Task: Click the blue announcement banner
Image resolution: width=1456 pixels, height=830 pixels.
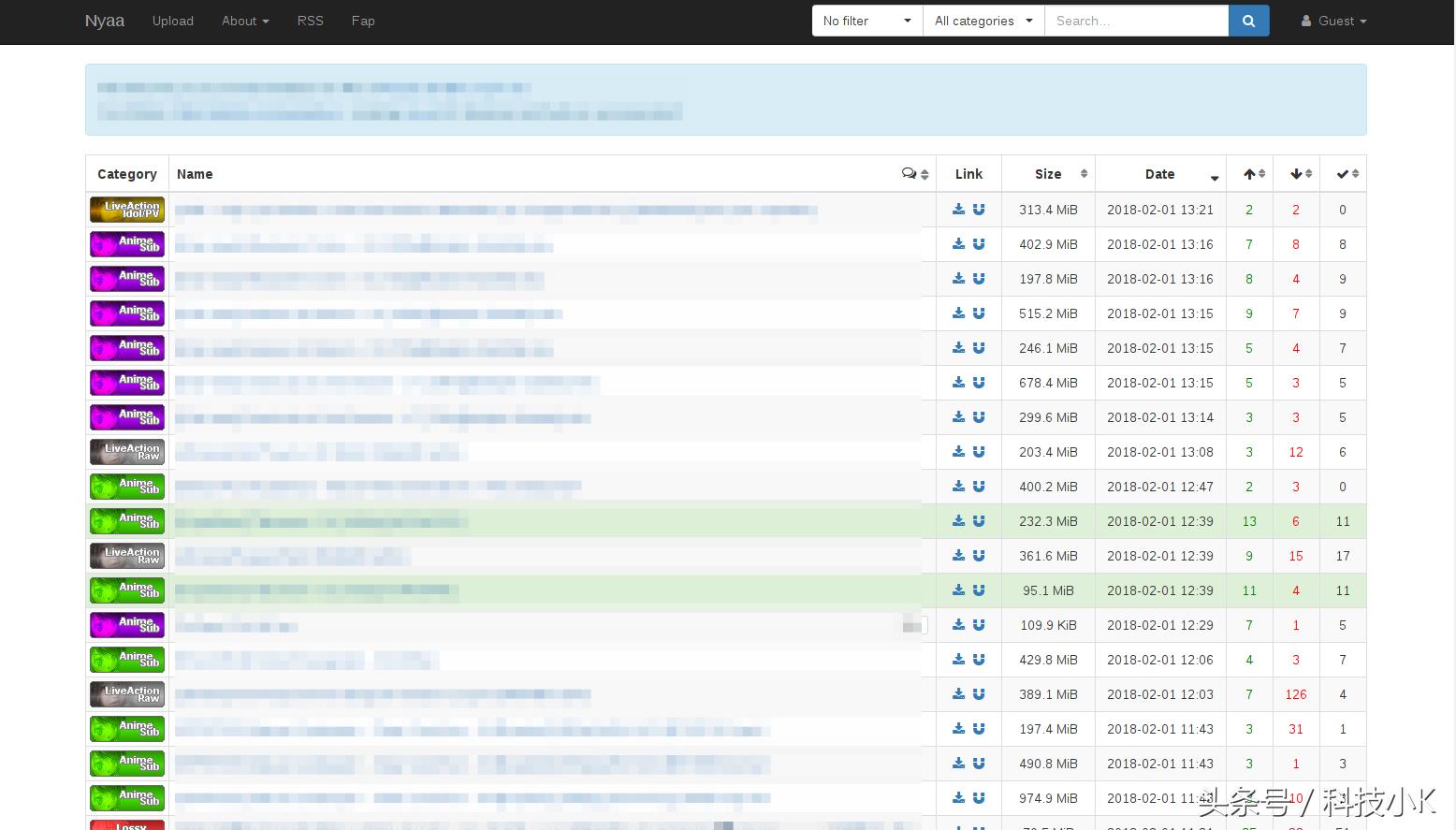Action: [x=725, y=99]
